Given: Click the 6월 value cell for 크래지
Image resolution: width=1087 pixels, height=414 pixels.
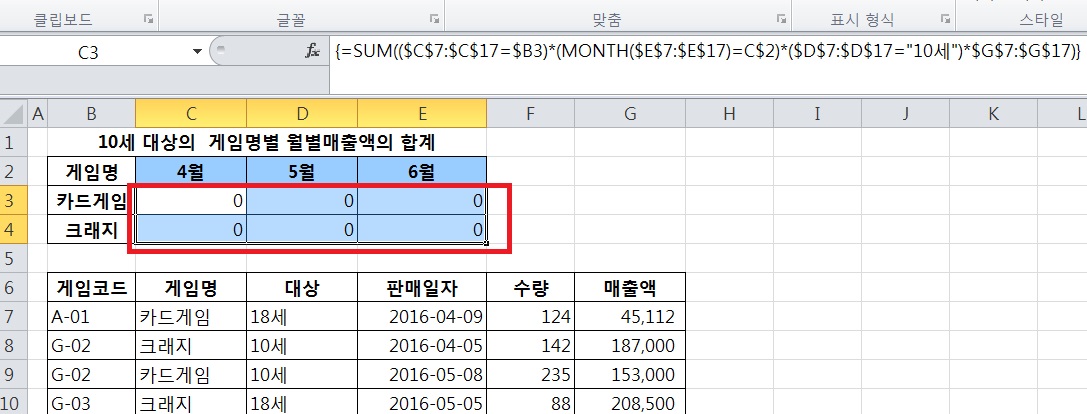Looking at the screenshot, I should pyautogui.click(x=422, y=229).
